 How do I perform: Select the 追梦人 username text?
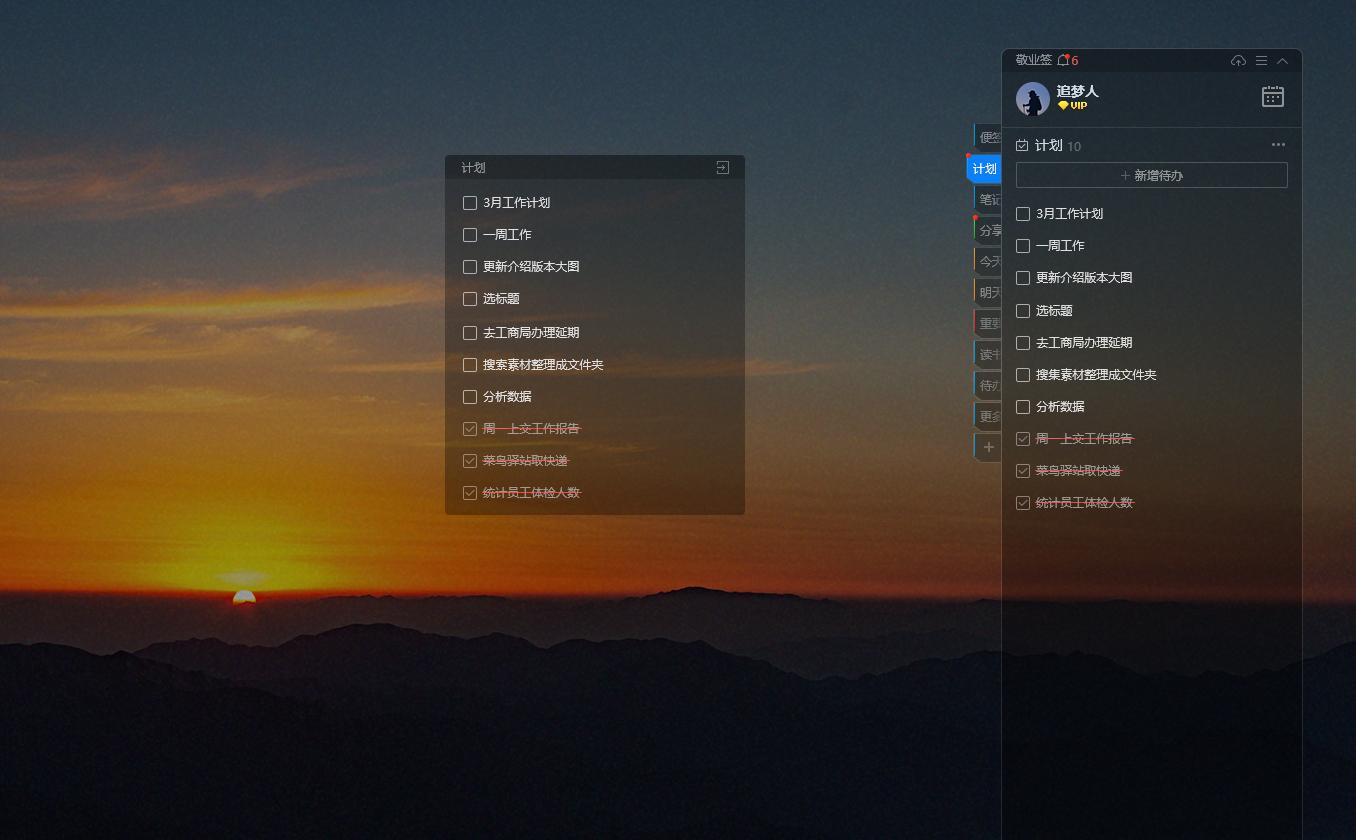1077,91
